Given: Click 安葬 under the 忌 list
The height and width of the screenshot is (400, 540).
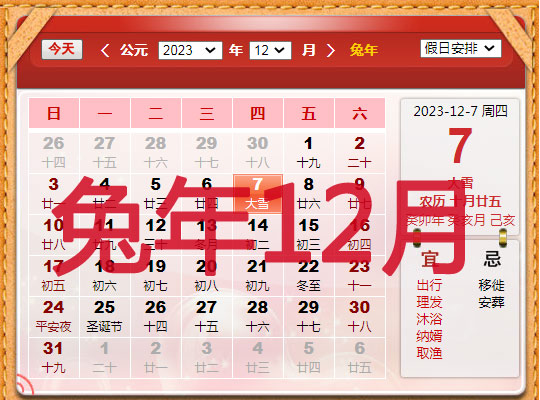Looking at the screenshot, I should 491,302.
